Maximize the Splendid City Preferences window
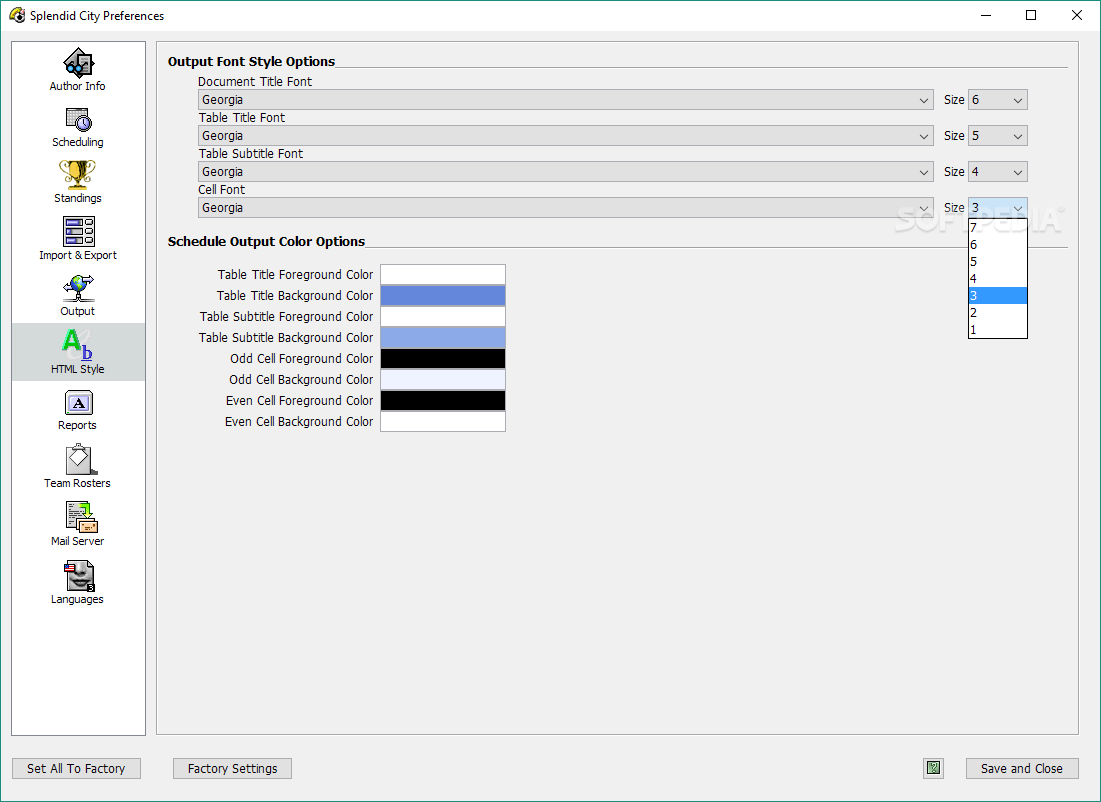The width and height of the screenshot is (1101, 802). 1031,15
